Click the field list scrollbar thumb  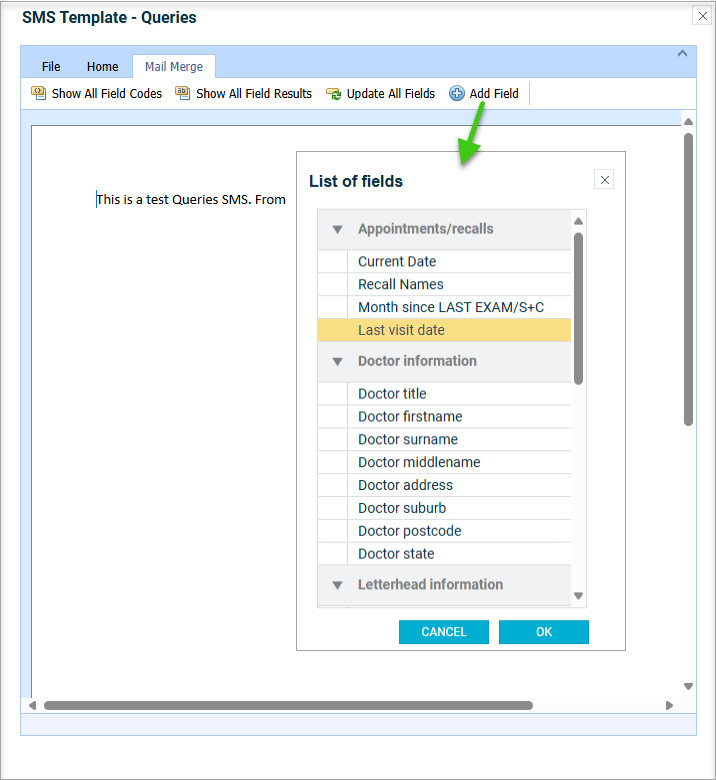pyautogui.click(x=578, y=308)
